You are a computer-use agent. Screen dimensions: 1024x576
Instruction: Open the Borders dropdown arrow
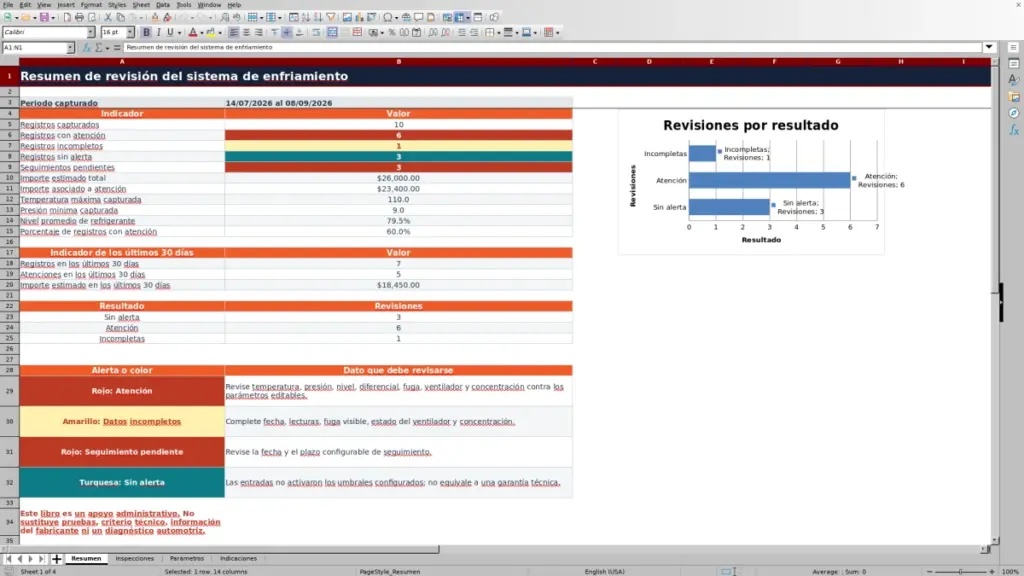click(x=498, y=32)
